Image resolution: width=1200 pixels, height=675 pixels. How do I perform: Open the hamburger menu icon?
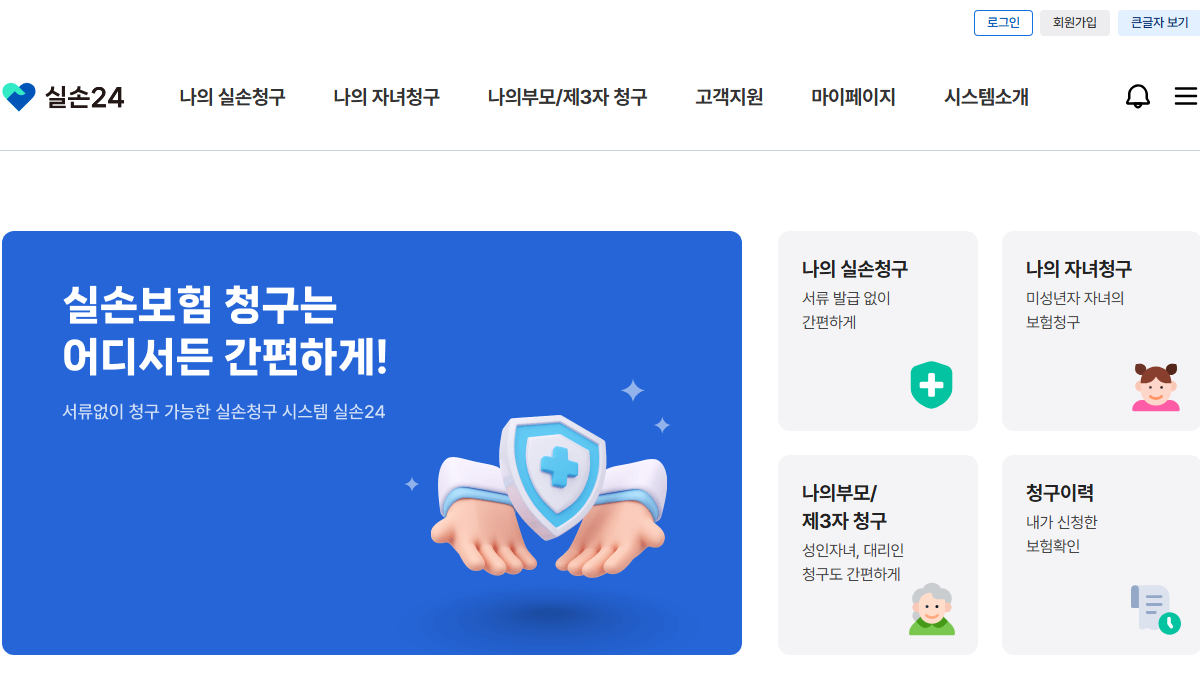pyautogui.click(x=1186, y=97)
